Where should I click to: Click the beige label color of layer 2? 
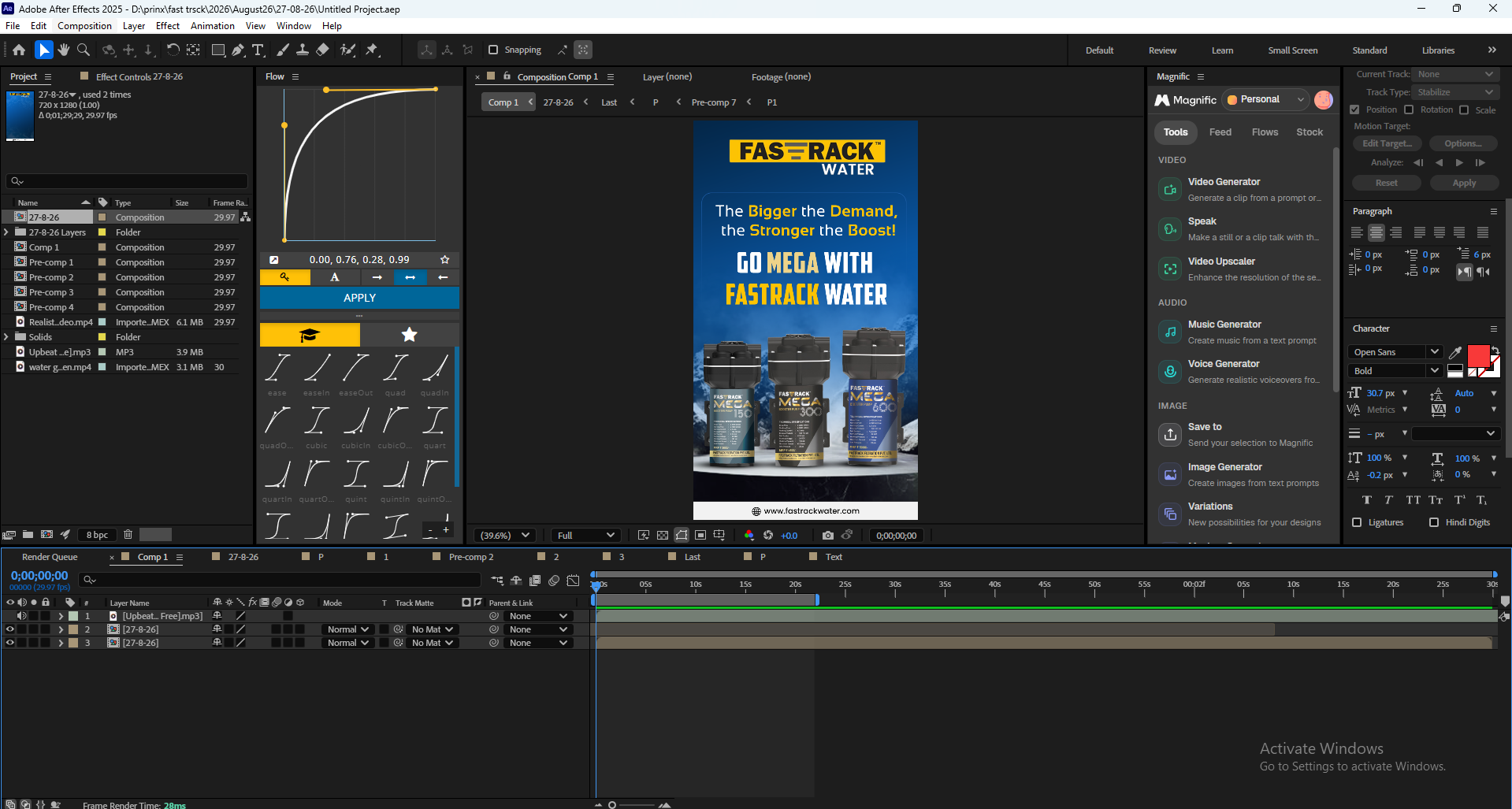[73, 629]
